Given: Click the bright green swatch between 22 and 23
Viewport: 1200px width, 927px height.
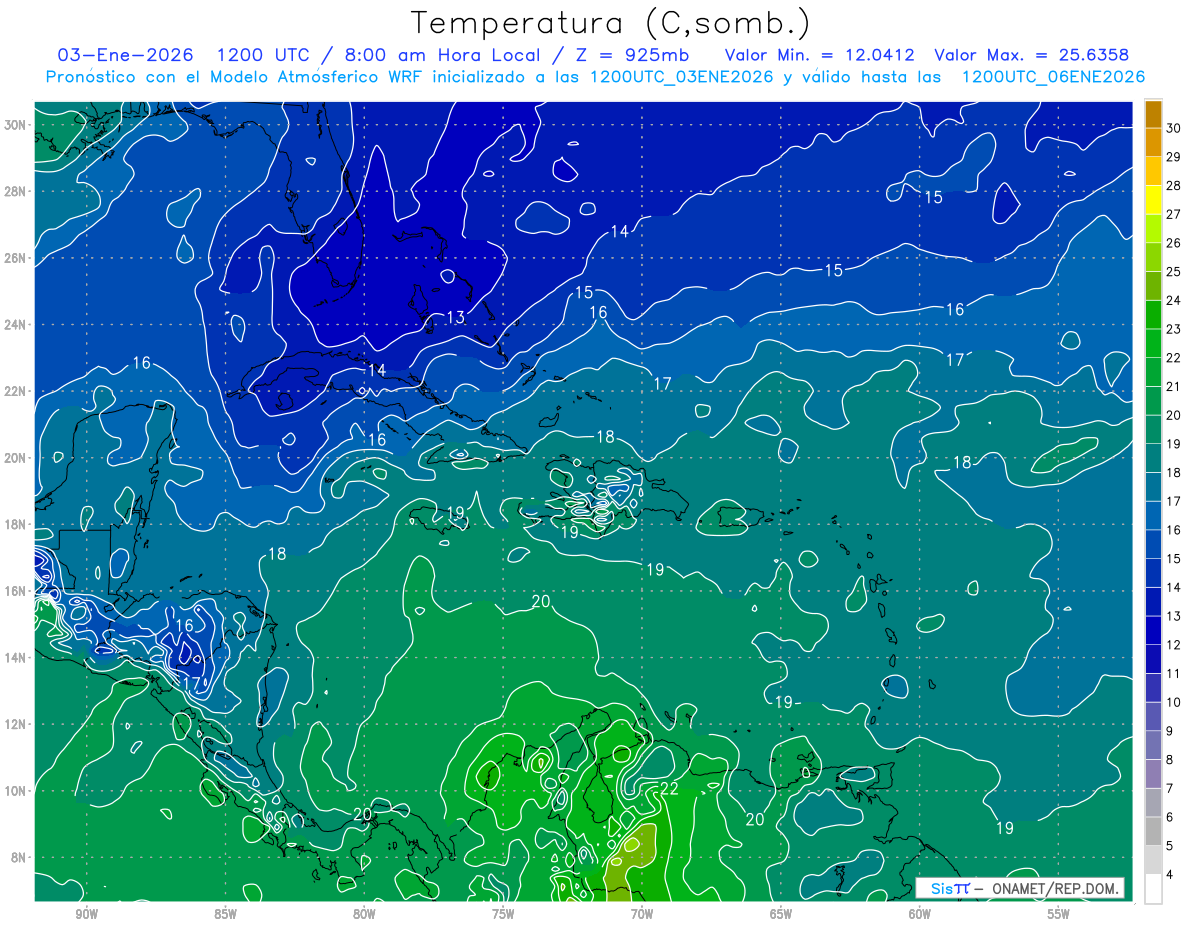Looking at the screenshot, I should click(x=1153, y=343).
